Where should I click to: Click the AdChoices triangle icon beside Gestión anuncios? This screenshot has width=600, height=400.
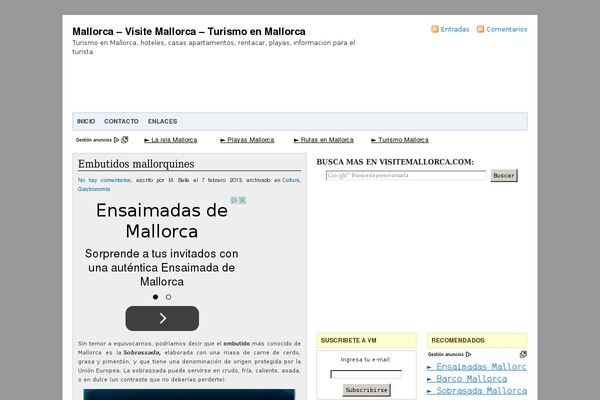(117, 140)
